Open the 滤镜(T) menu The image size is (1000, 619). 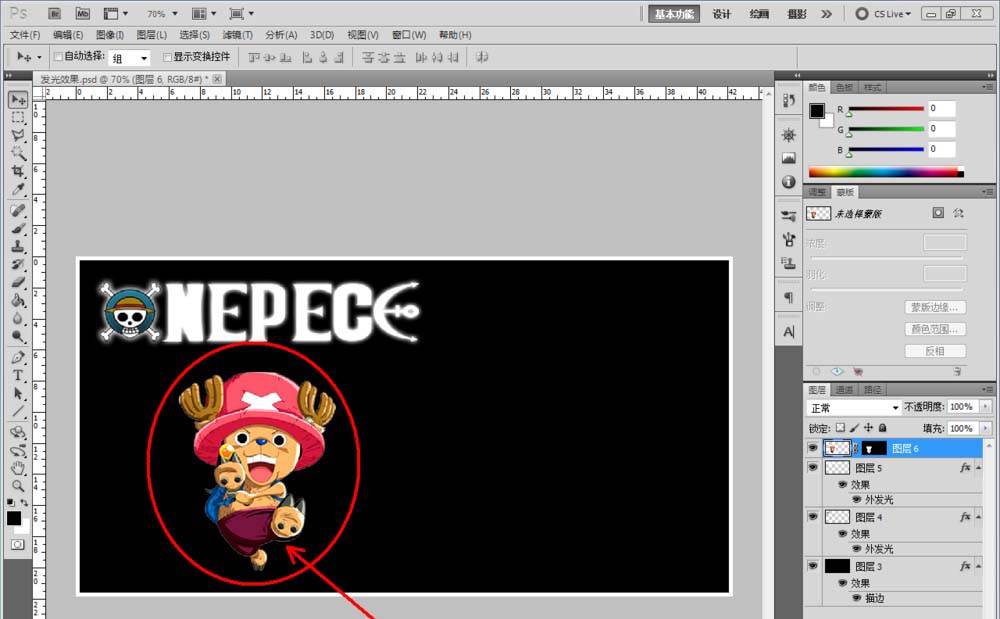[237, 35]
